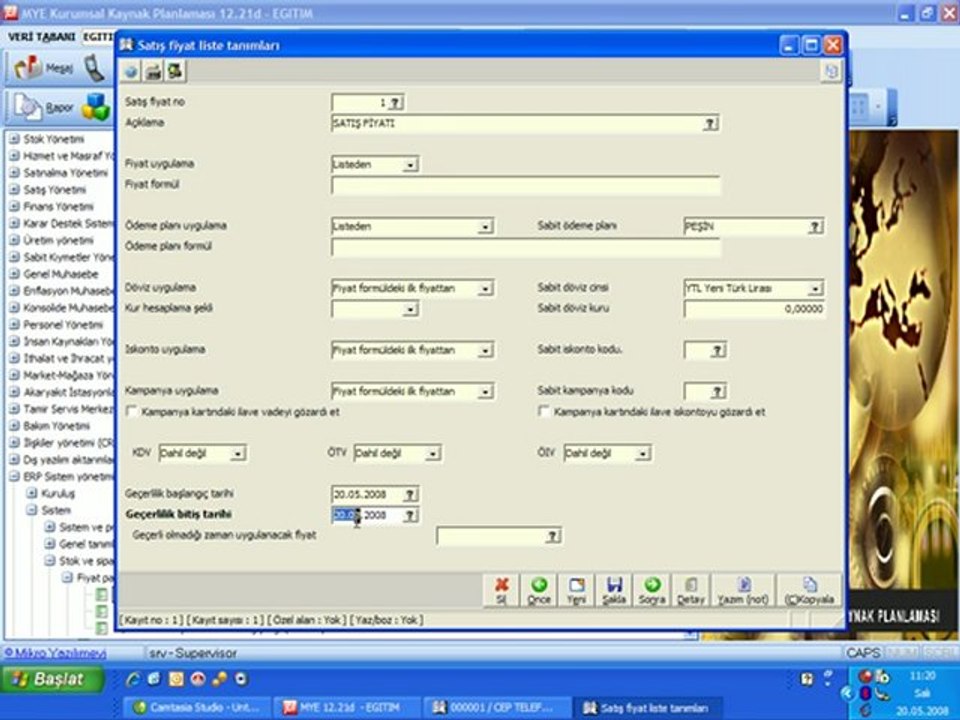Open the ÖİV dropdown

642,454
